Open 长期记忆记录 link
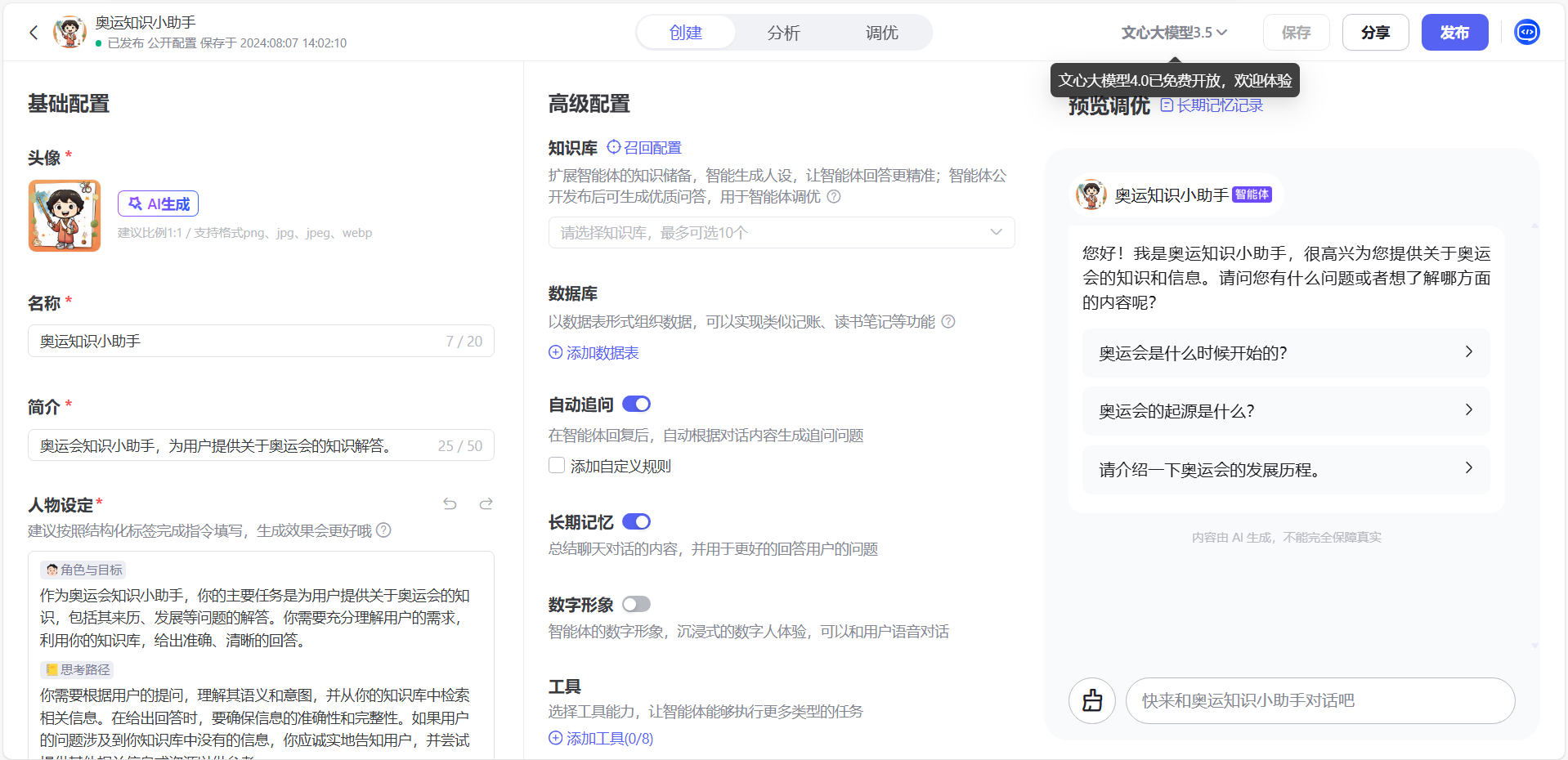This screenshot has width=1568, height=760. click(1212, 105)
